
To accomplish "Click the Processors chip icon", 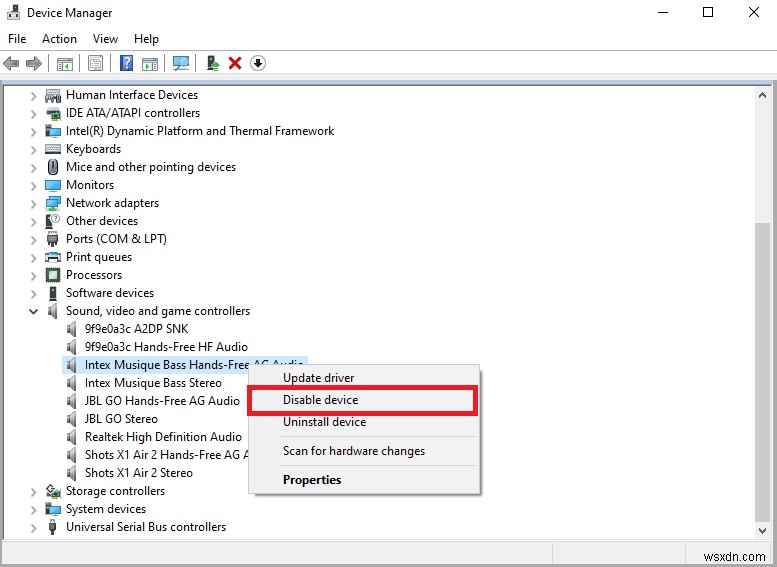I will [x=53, y=275].
